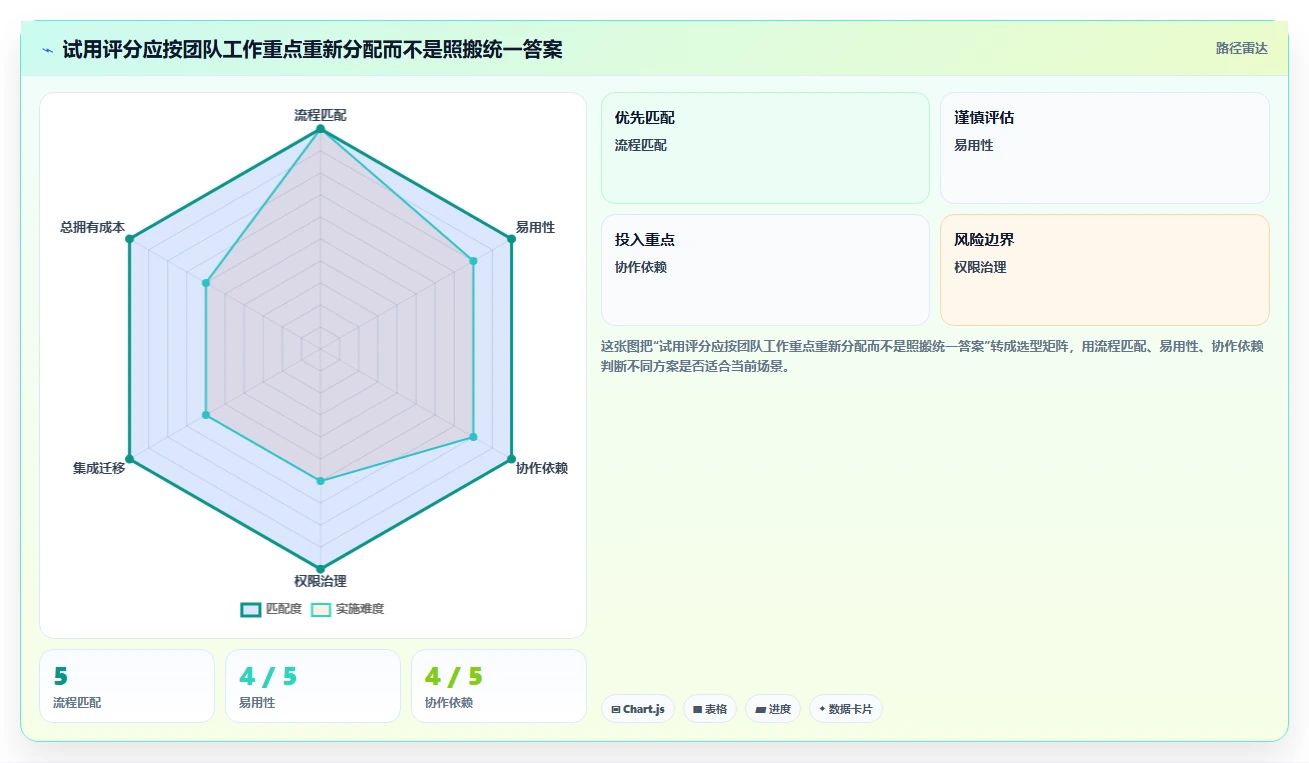The height and width of the screenshot is (763, 1309).
Task: Open the 风险边界 card
Action: (x=1104, y=270)
